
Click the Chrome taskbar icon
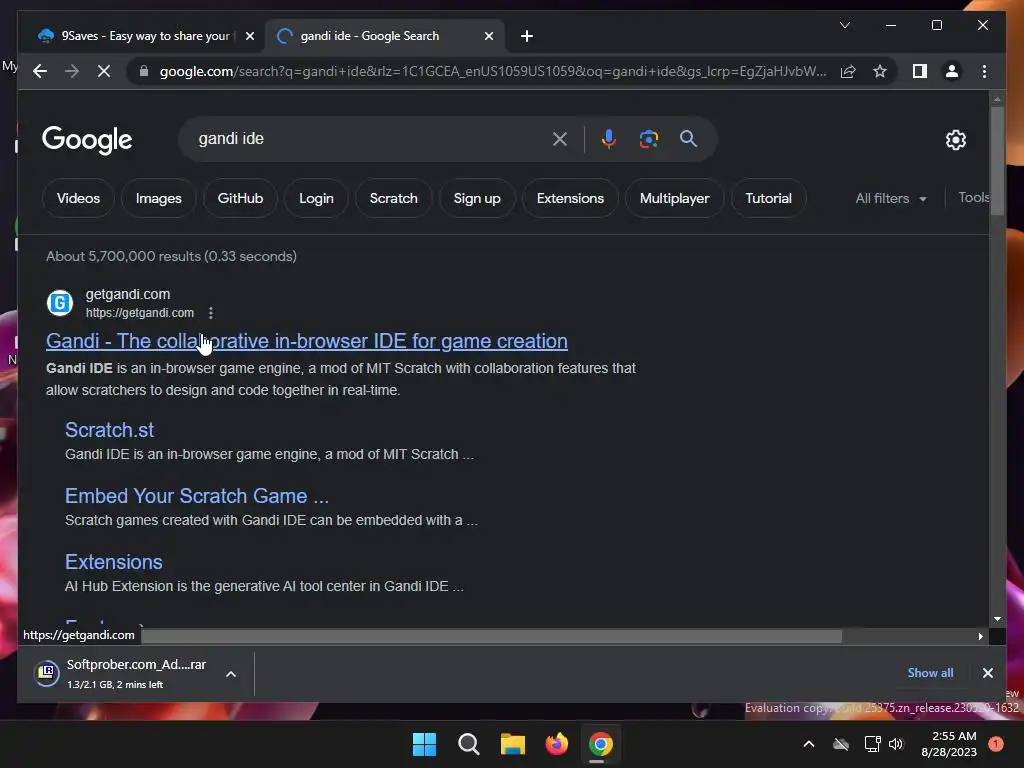(x=601, y=744)
